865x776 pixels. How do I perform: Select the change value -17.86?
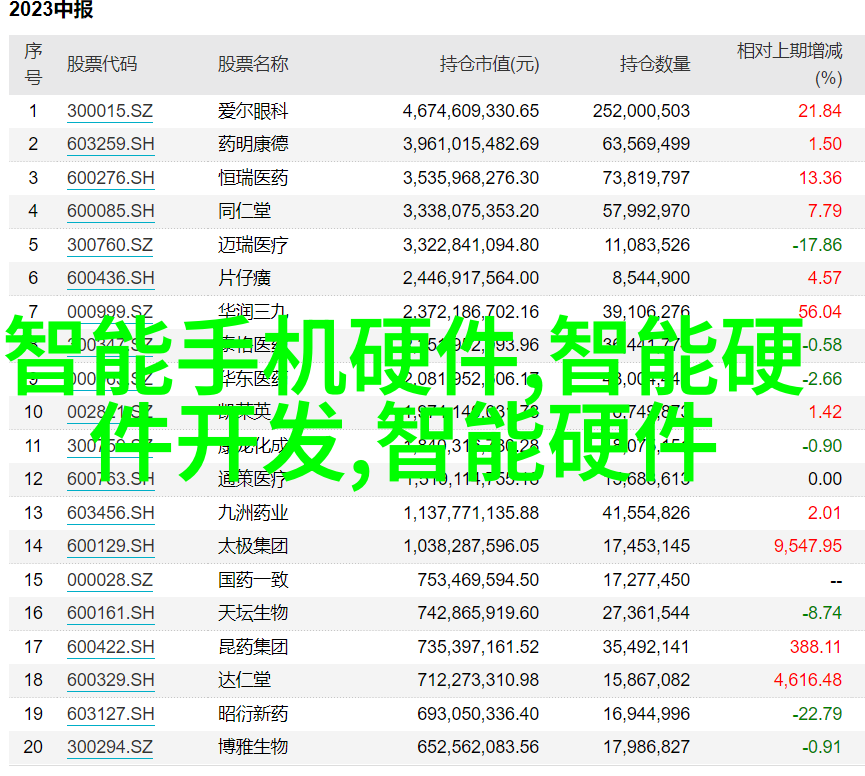pos(817,245)
